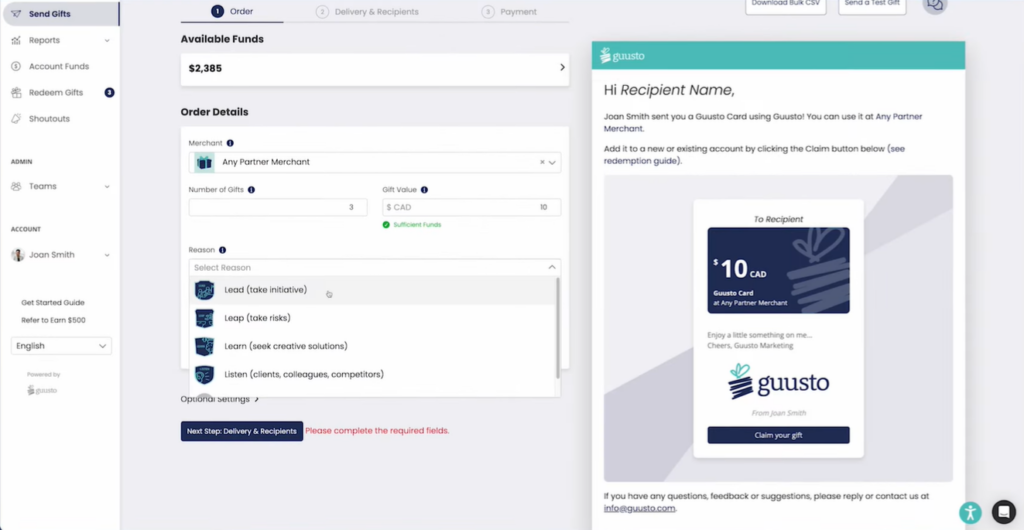The height and width of the screenshot is (530, 1024).
Task: Click the info@guusto.com email link
Action: (x=639, y=508)
